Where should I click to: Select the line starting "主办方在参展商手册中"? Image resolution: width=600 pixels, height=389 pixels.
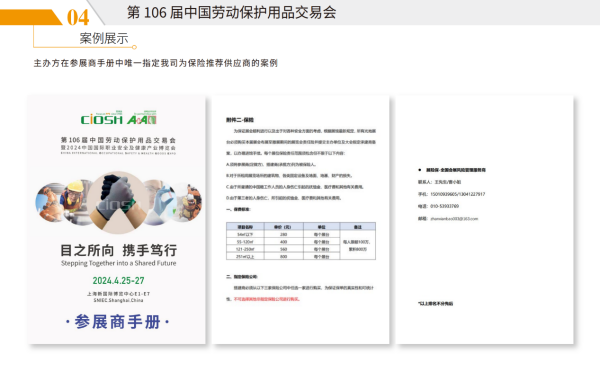tap(155, 63)
